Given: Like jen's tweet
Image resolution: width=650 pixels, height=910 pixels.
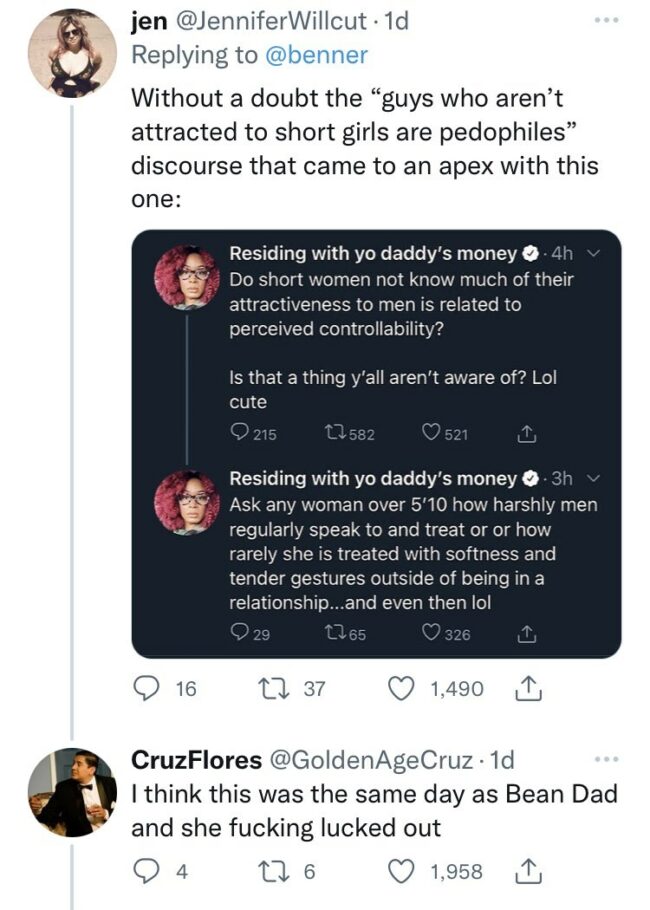Looking at the screenshot, I should coord(399,688).
